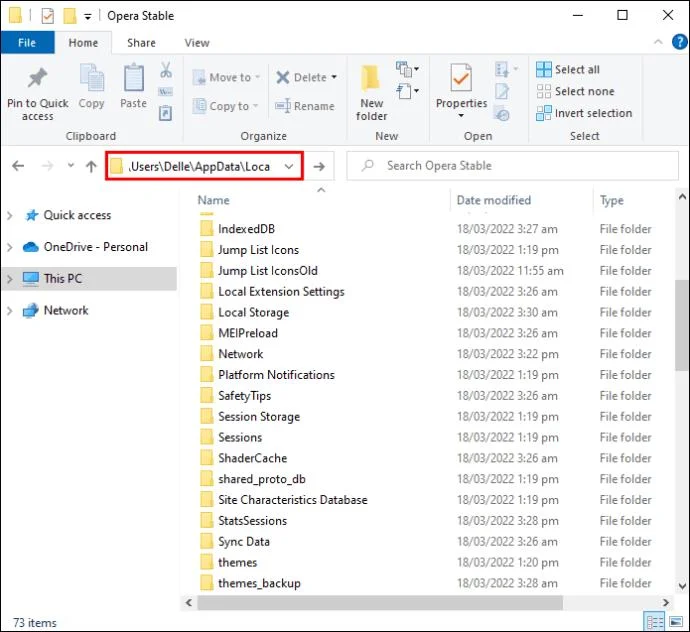Viewport: 690px width, 632px height.
Task: Open the Help question mark icon
Action: (x=679, y=42)
